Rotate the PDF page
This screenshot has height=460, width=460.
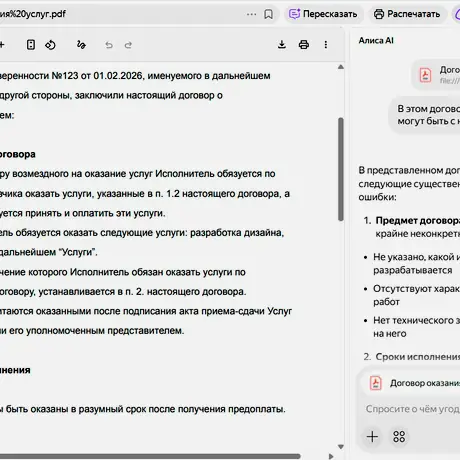tap(50, 45)
